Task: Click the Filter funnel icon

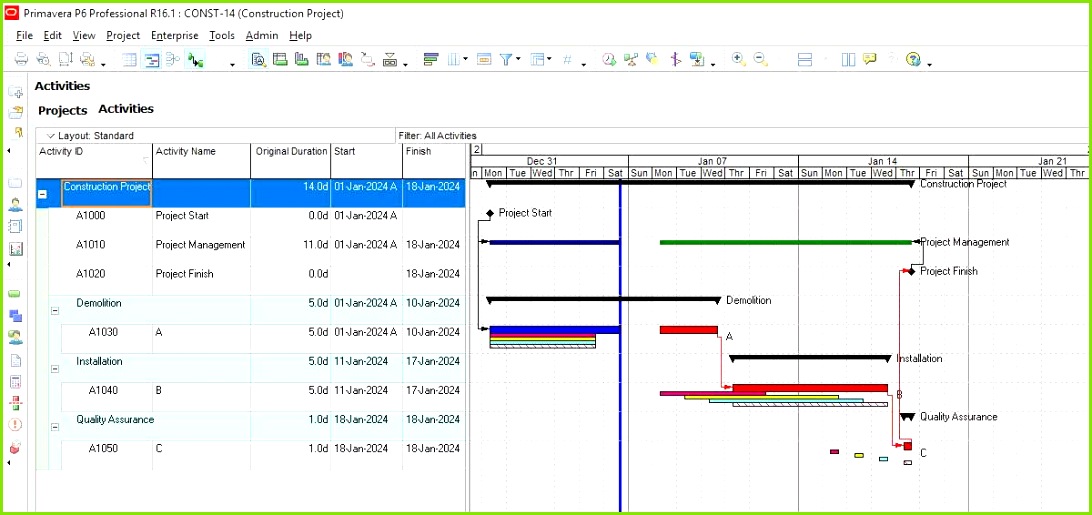Action: pos(506,59)
